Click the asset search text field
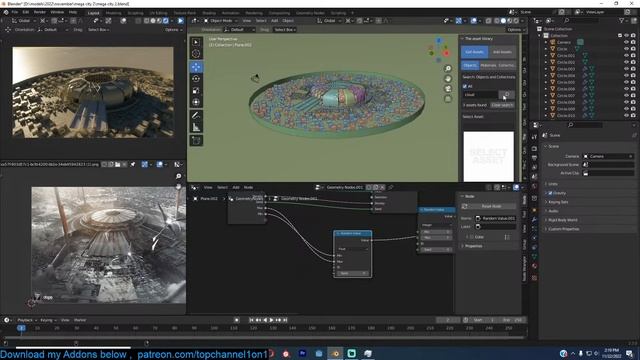 (x=480, y=95)
